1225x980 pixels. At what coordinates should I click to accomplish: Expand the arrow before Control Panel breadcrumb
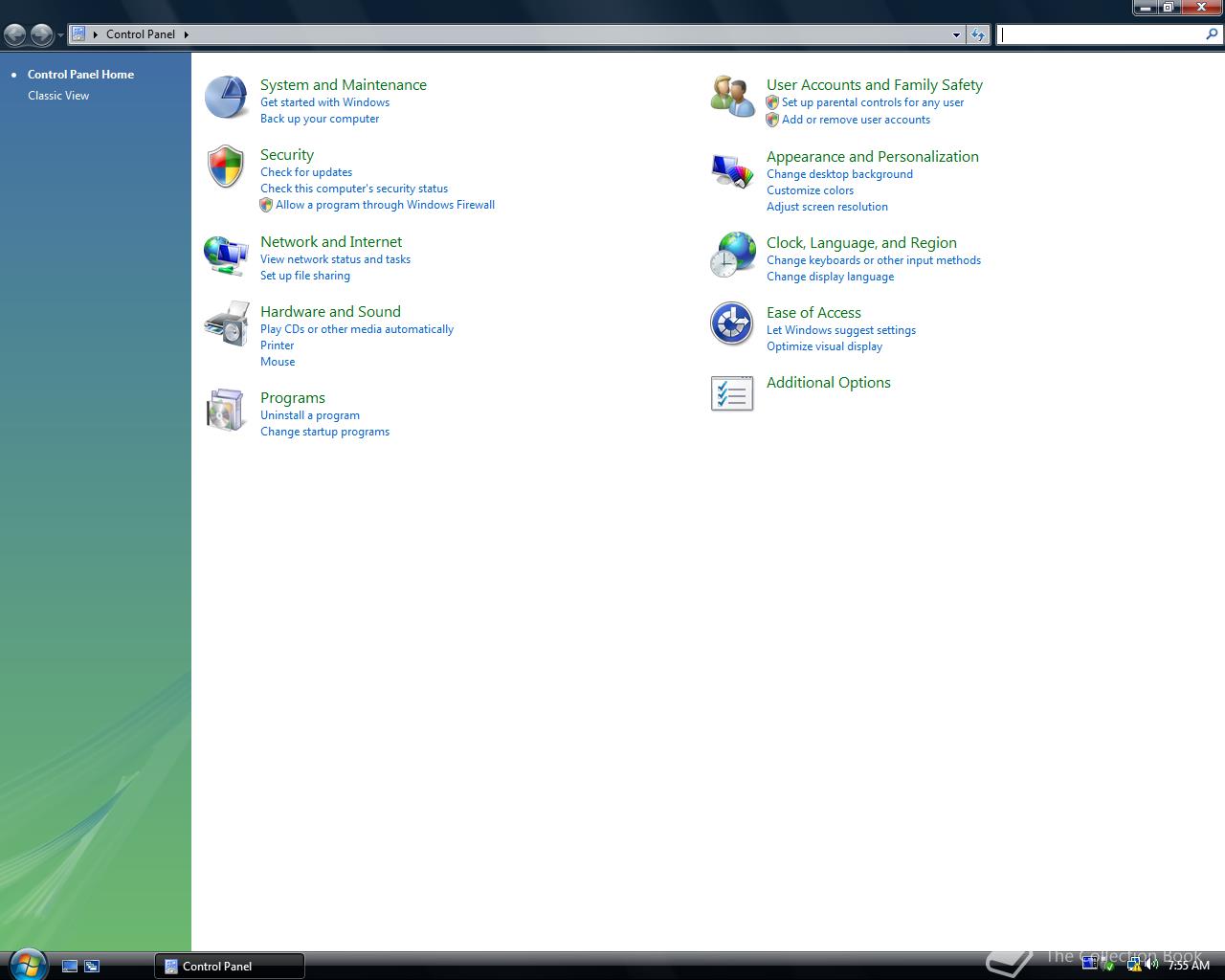pos(96,34)
